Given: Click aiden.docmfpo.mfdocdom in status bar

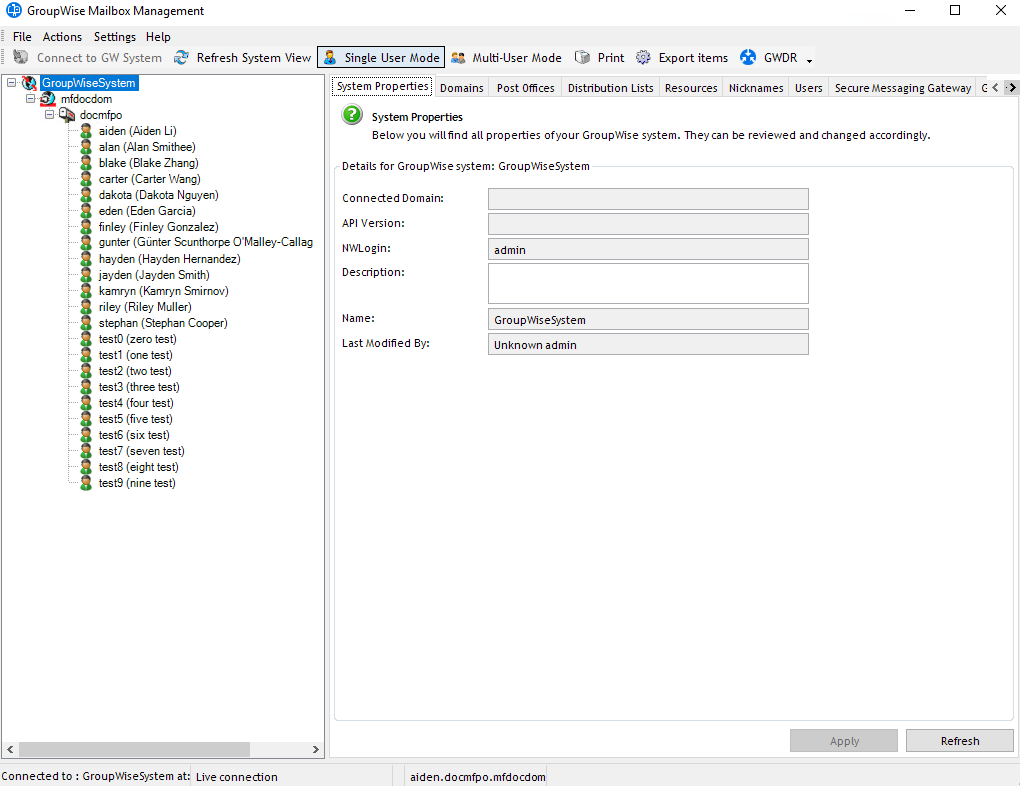Looking at the screenshot, I should pos(477,777).
